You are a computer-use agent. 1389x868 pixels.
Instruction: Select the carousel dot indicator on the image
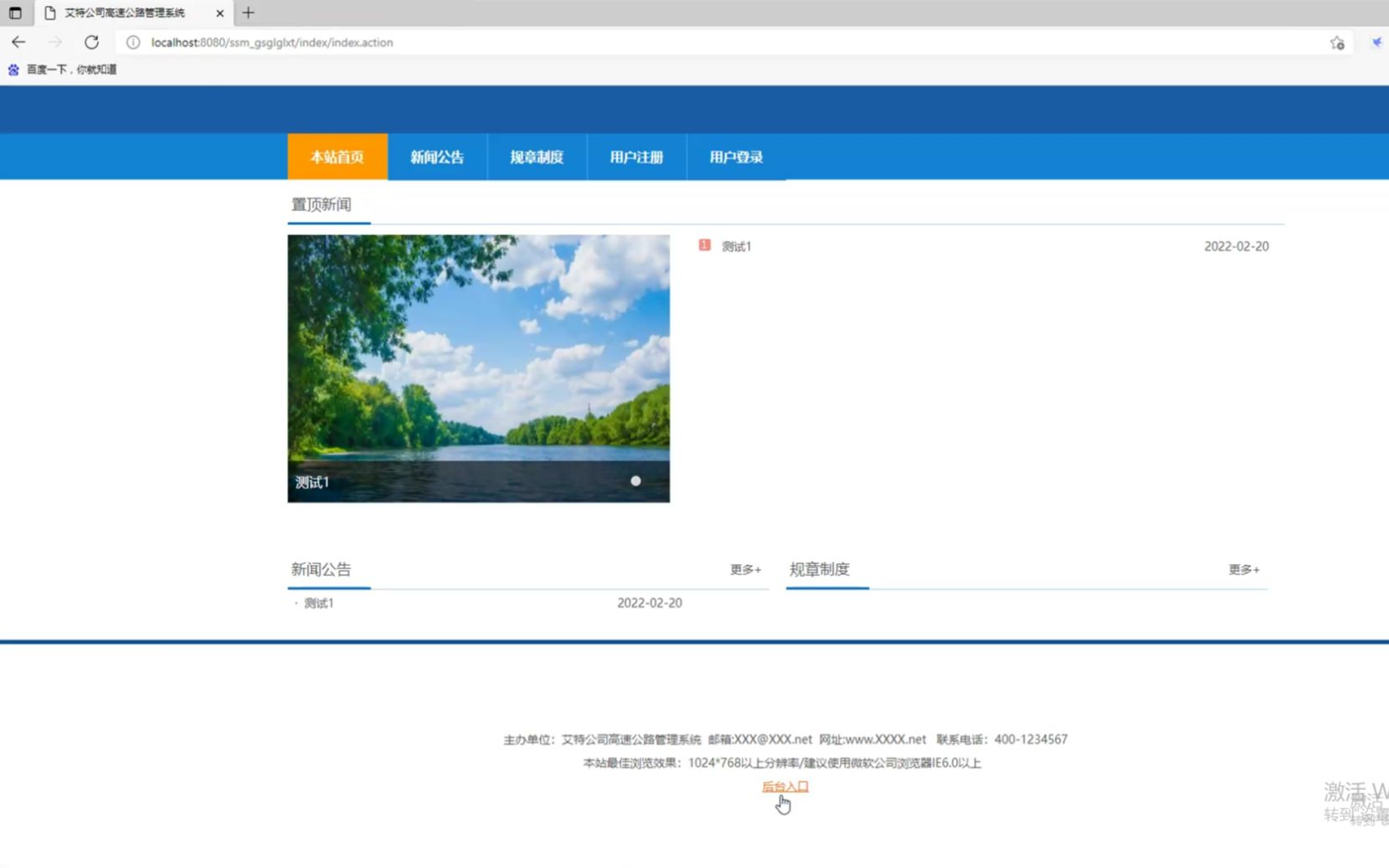pyautogui.click(x=635, y=481)
